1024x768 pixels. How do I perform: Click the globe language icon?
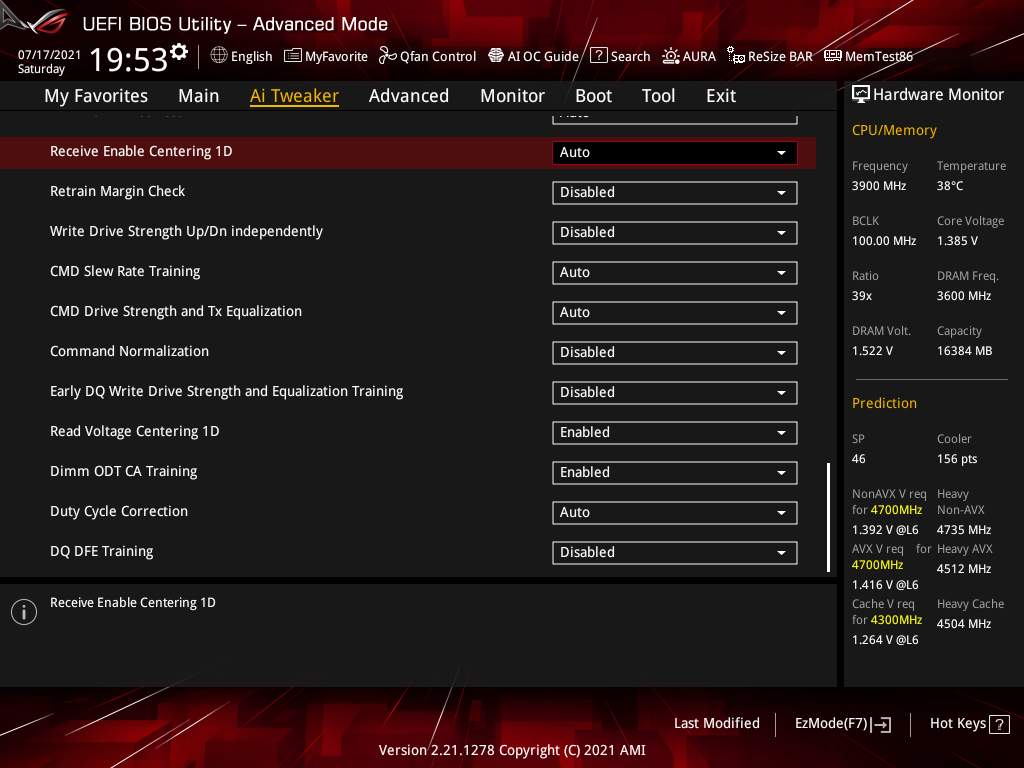(x=219, y=56)
